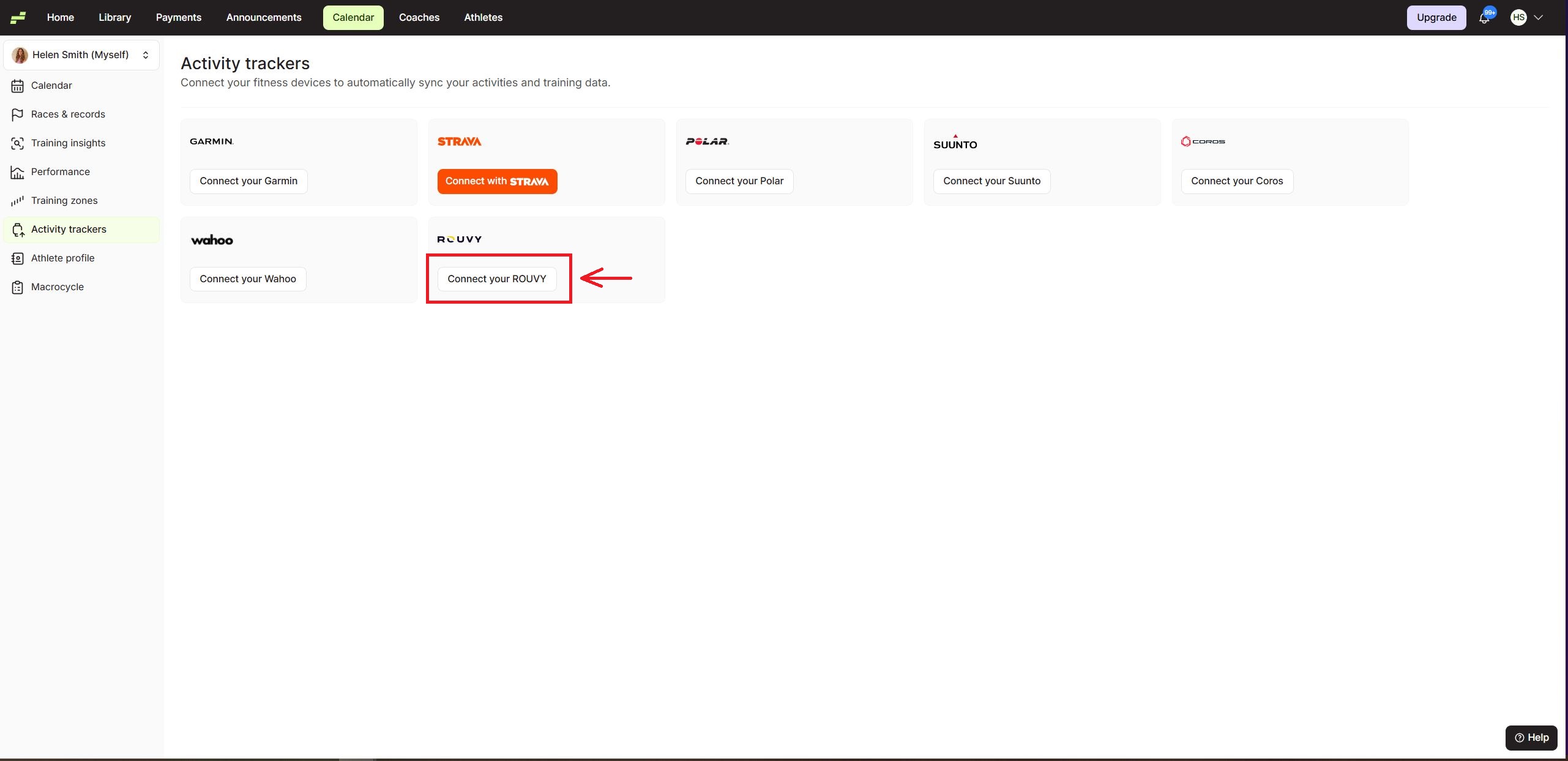1568x761 pixels.
Task: Click Connect your Garmin button
Action: [x=248, y=181]
